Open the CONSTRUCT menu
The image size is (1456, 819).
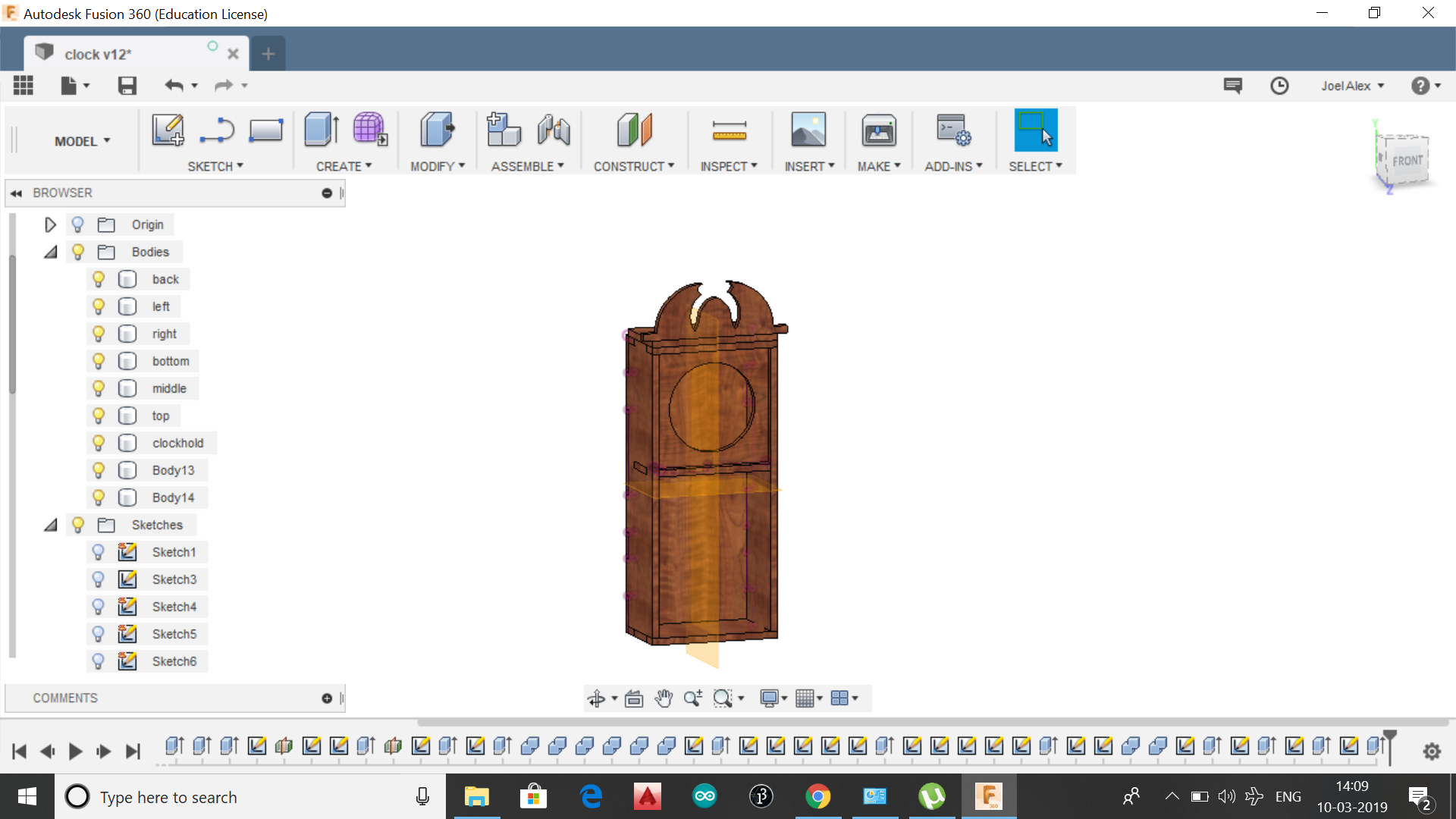[633, 166]
